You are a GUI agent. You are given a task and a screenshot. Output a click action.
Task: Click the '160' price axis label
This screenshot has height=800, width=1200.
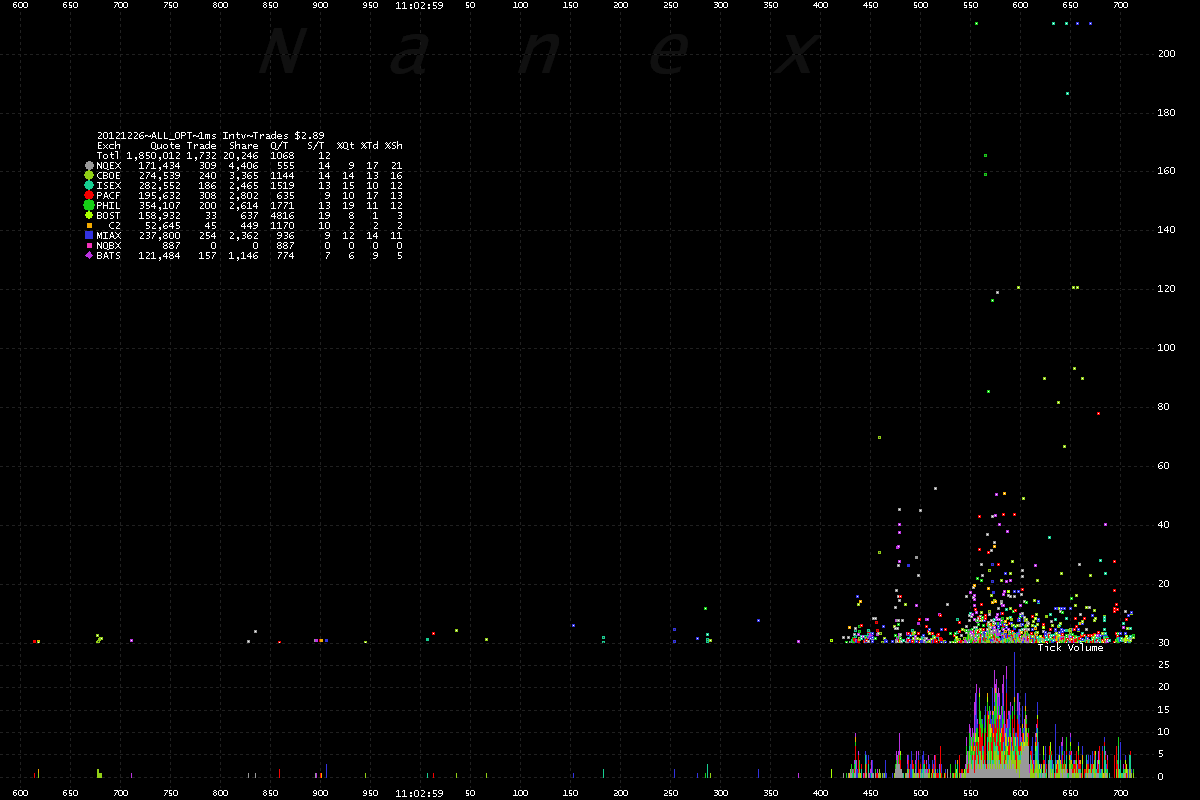pyautogui.click(x=1166, y=171)
